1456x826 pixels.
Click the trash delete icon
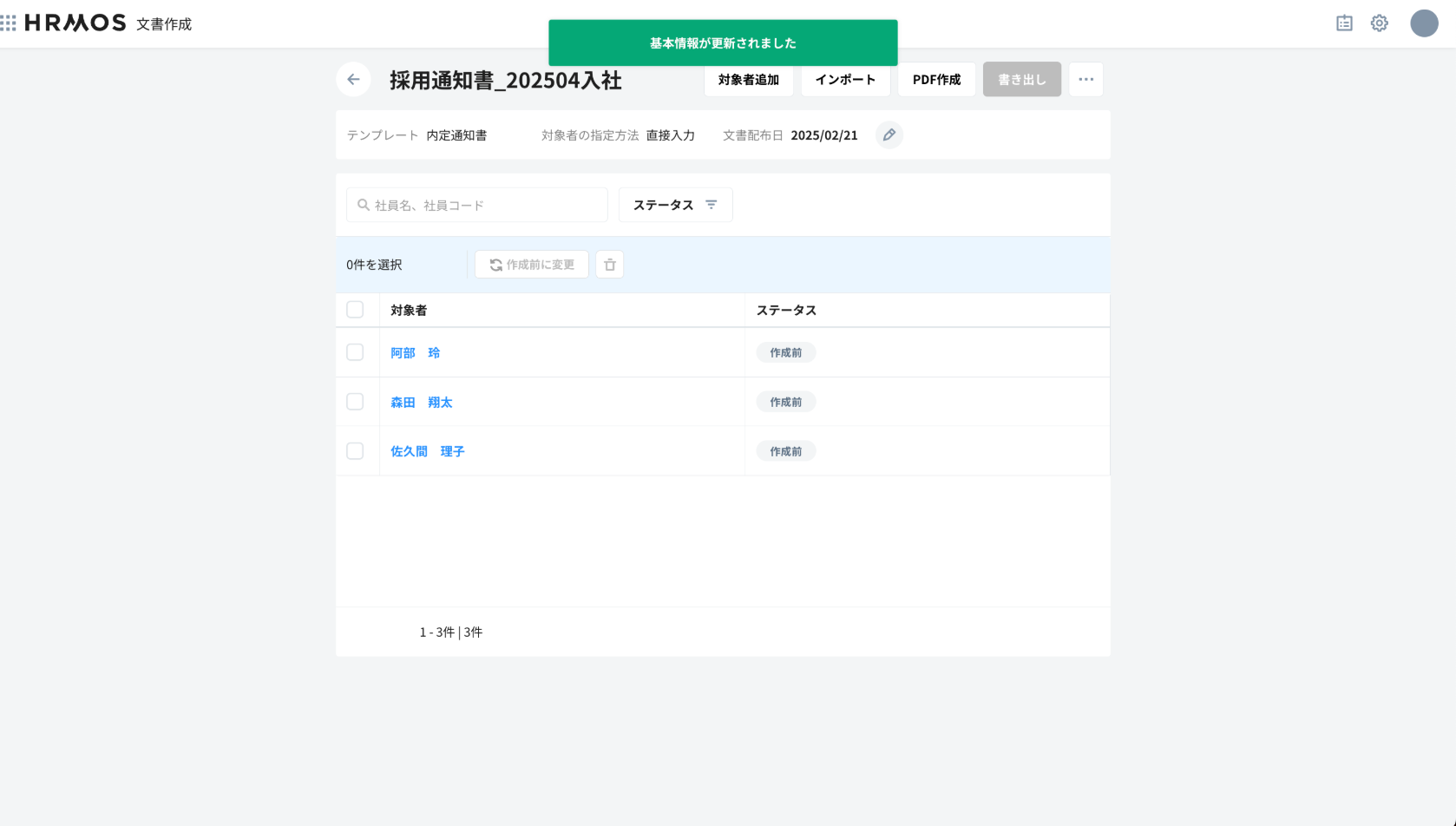(x=610, y=265)
